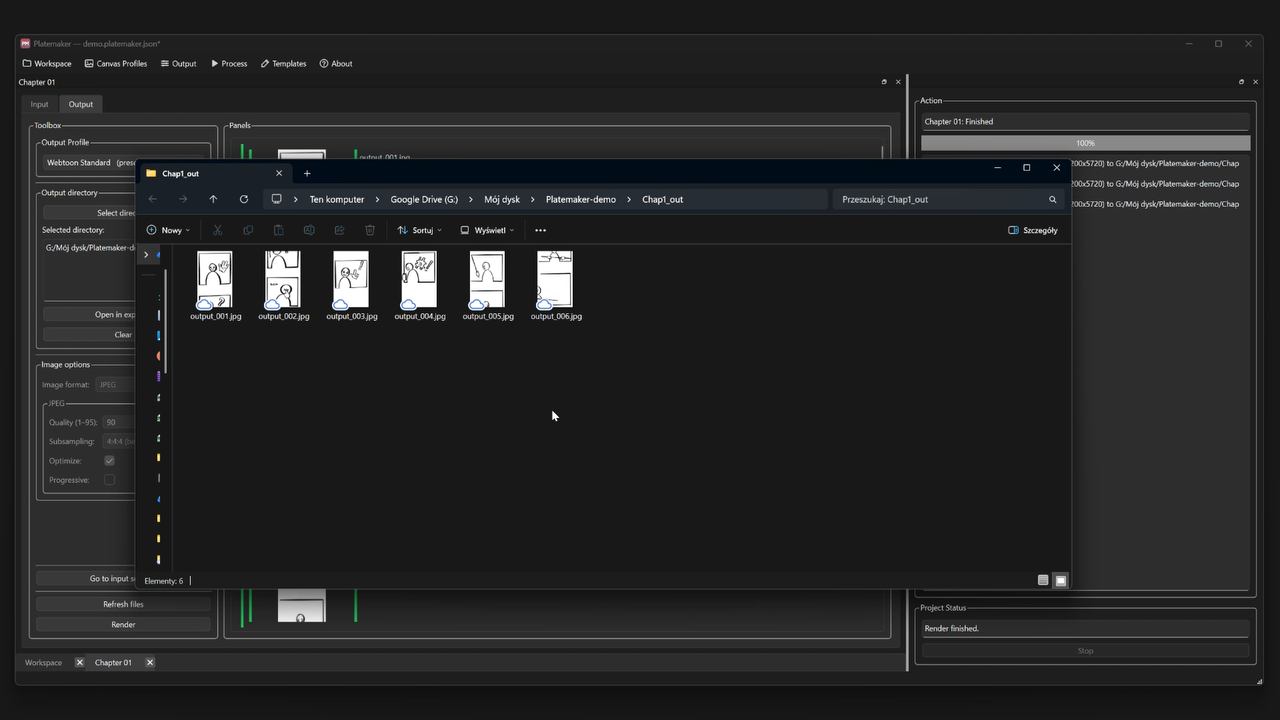This screenshot has width=1280, height=720.
Task: Click the Stop button in Project Status
Action: [x=1085, y=651]
